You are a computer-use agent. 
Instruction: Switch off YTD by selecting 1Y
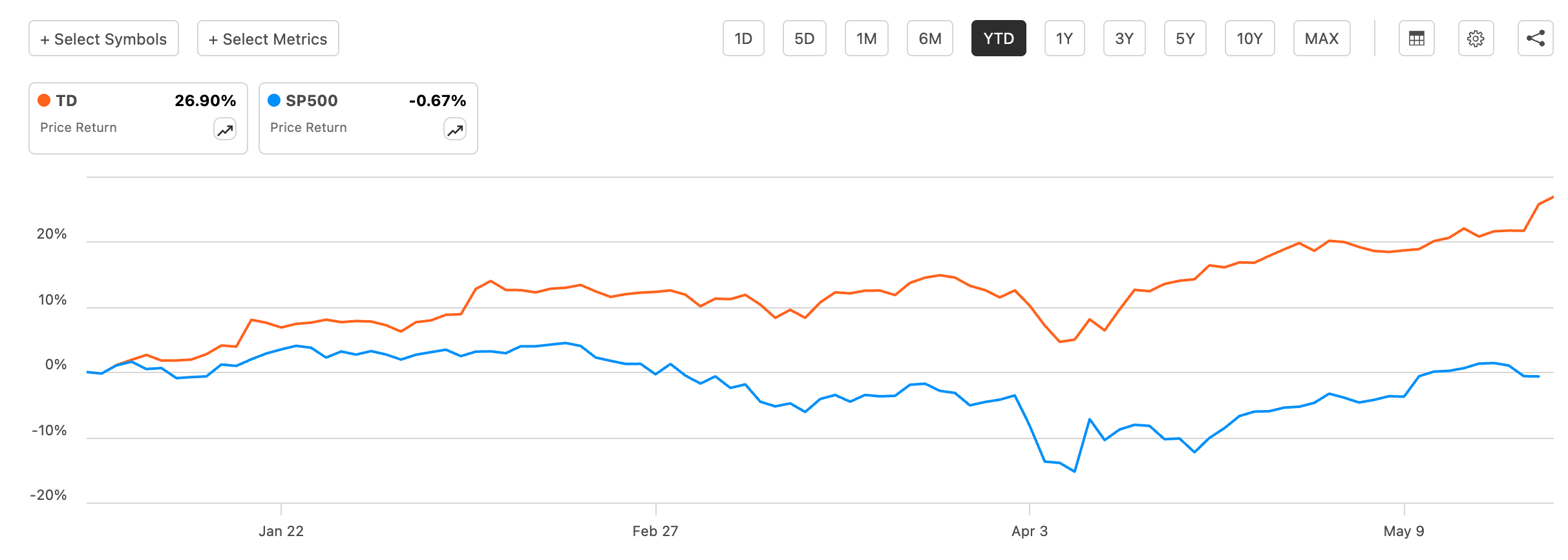[1064, 38]
